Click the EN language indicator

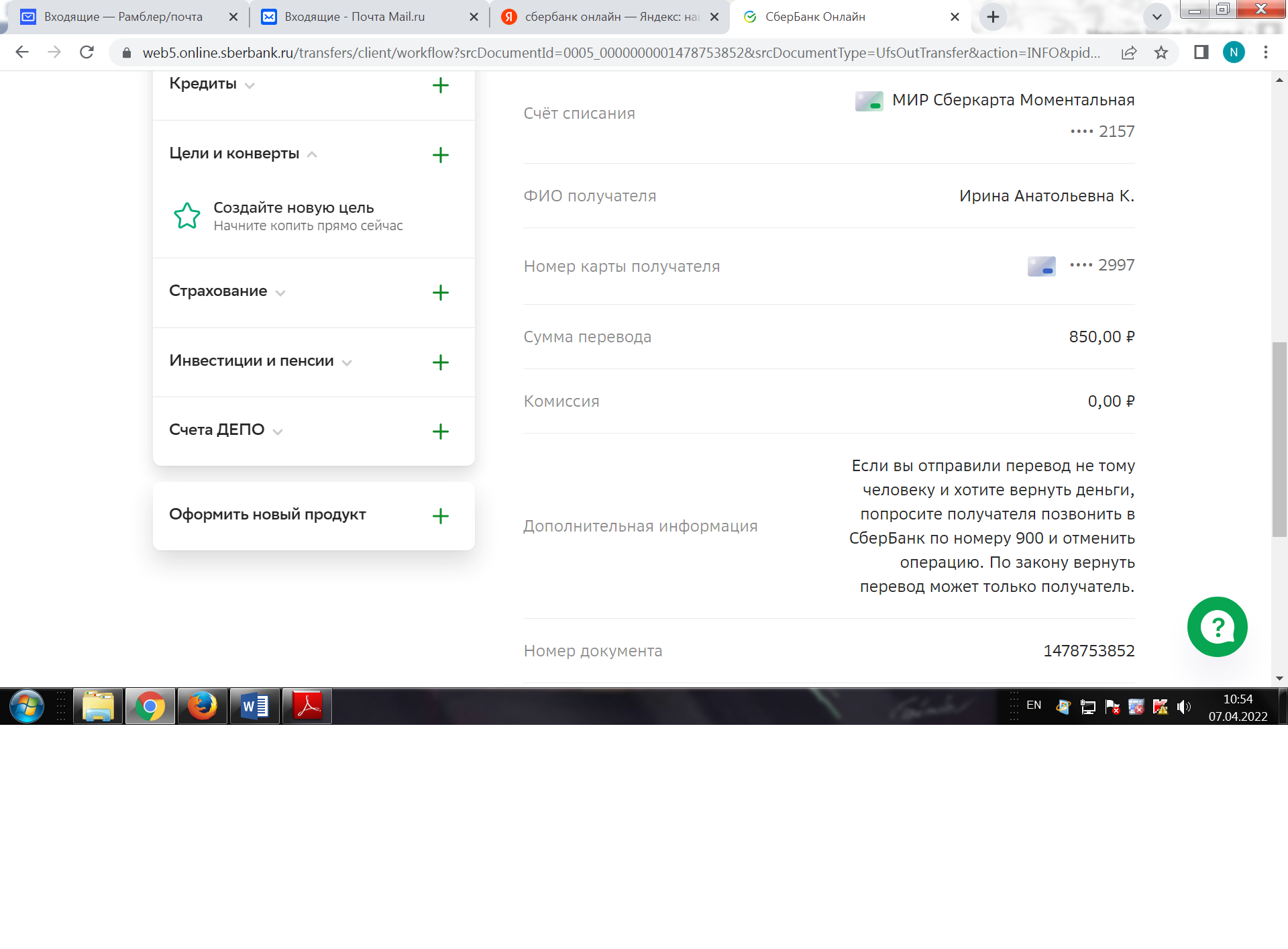click(x=1034, y=705)
